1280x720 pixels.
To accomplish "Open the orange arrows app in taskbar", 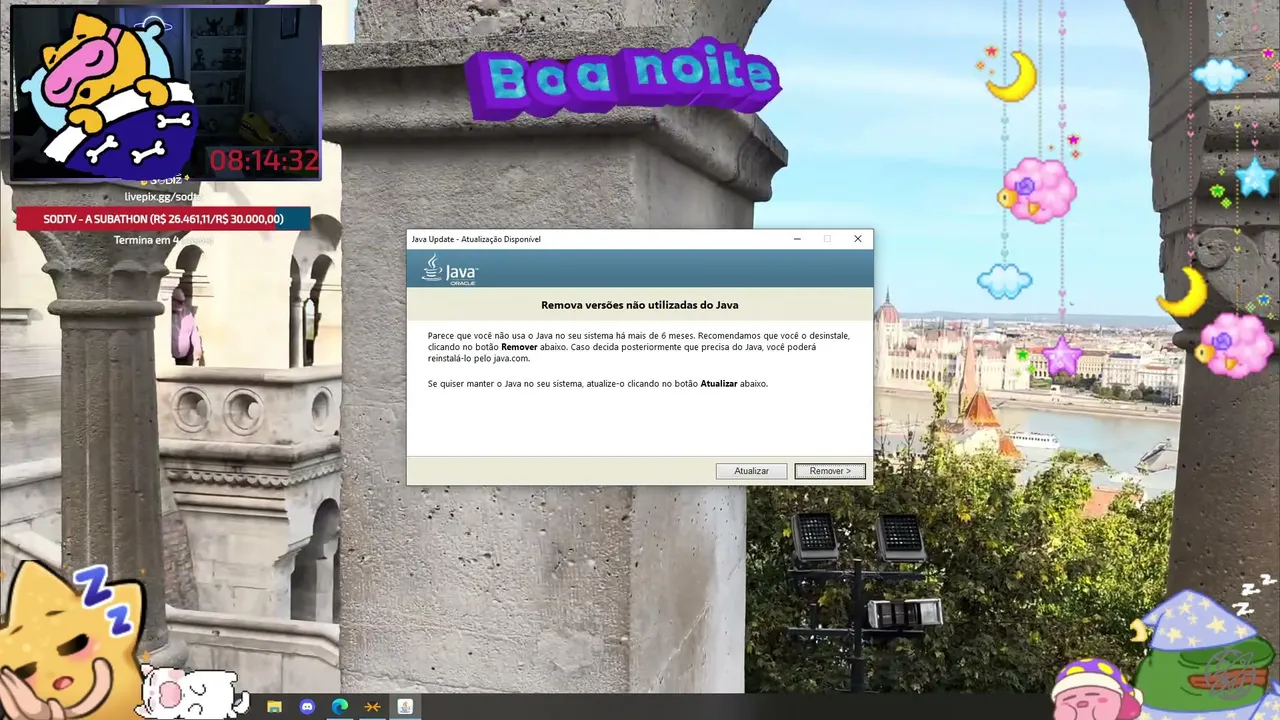I will [372, 707].
